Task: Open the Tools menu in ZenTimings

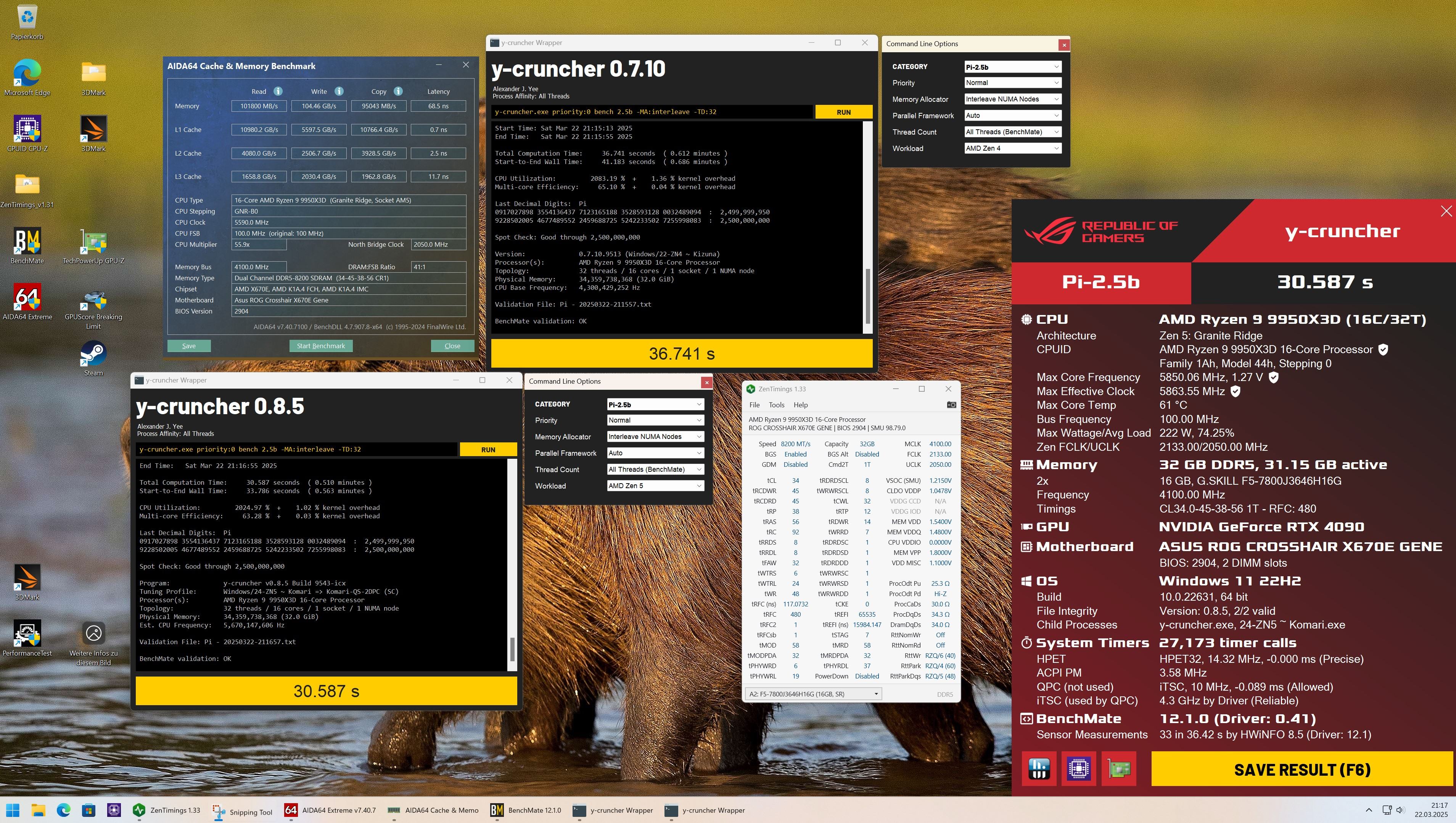Action: pos(776,405)
